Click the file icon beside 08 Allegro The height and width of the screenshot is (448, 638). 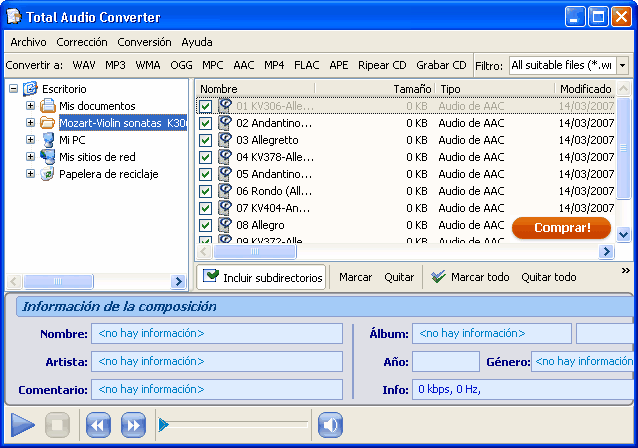(225, 225)
